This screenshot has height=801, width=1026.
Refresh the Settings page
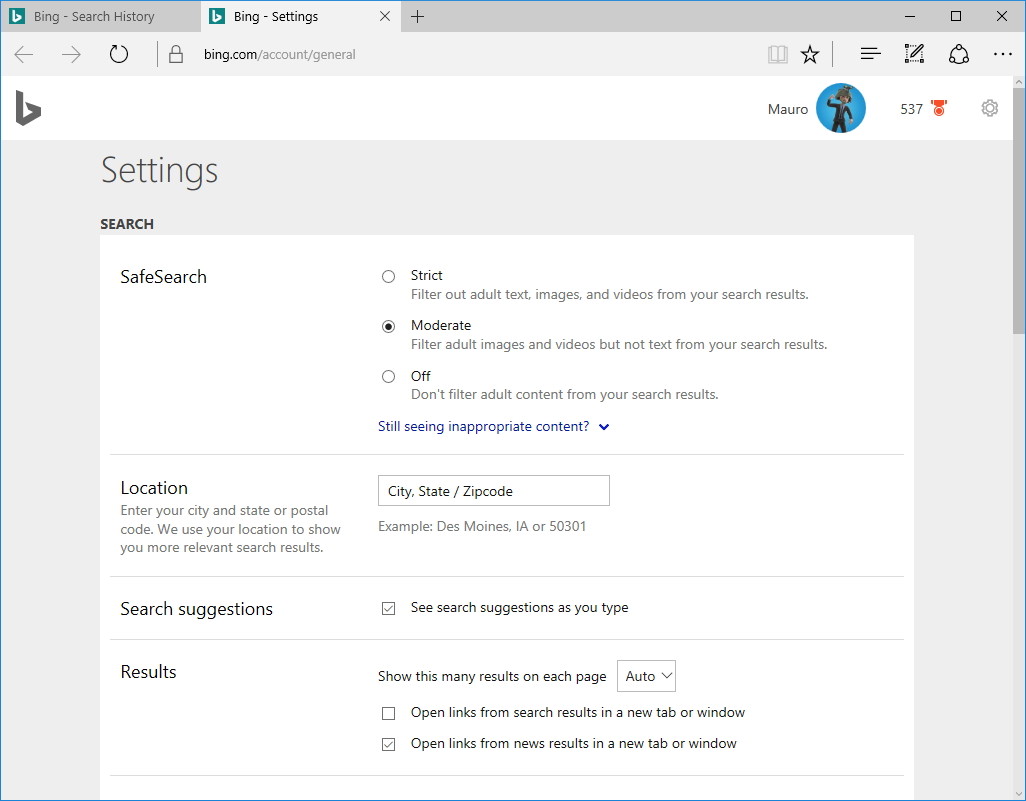pyautogui.click(x=118, y=54)
